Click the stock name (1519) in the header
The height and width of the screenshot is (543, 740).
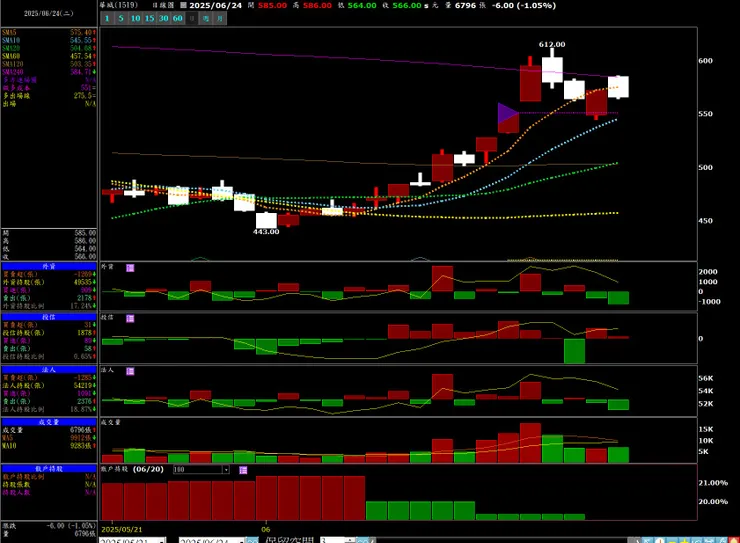point(118,5)
